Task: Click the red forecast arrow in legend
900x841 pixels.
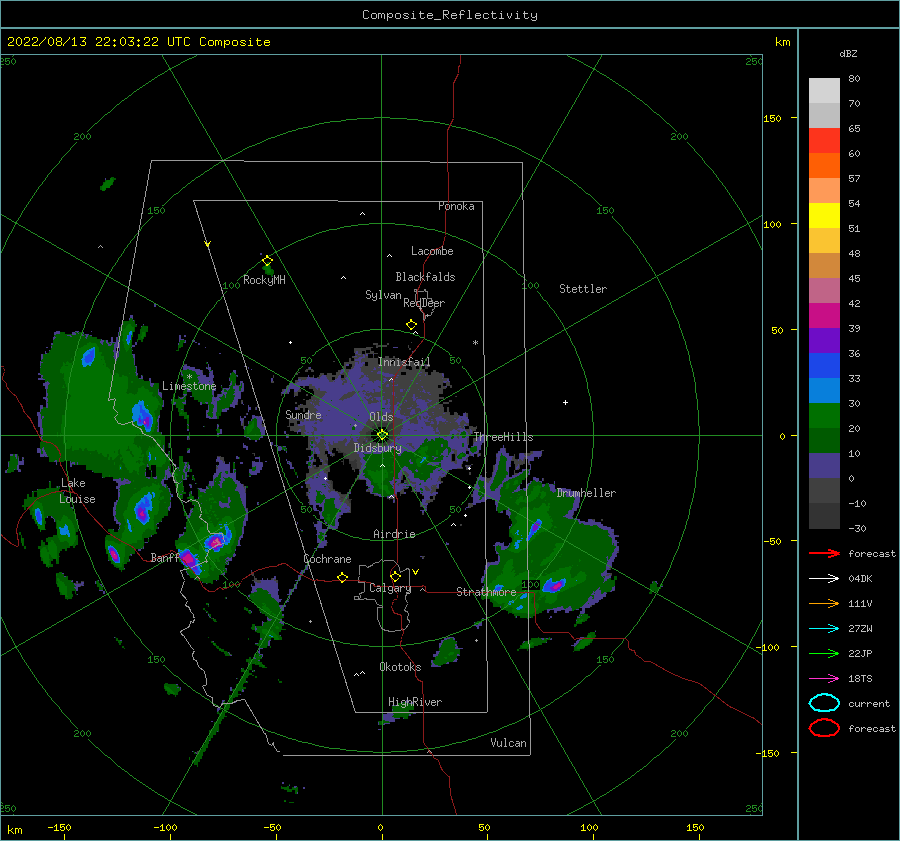Action: point(824,553)
